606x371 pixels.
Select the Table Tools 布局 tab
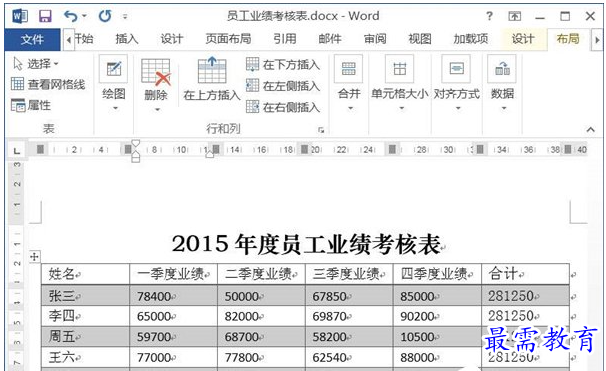[x=568, y=39]
